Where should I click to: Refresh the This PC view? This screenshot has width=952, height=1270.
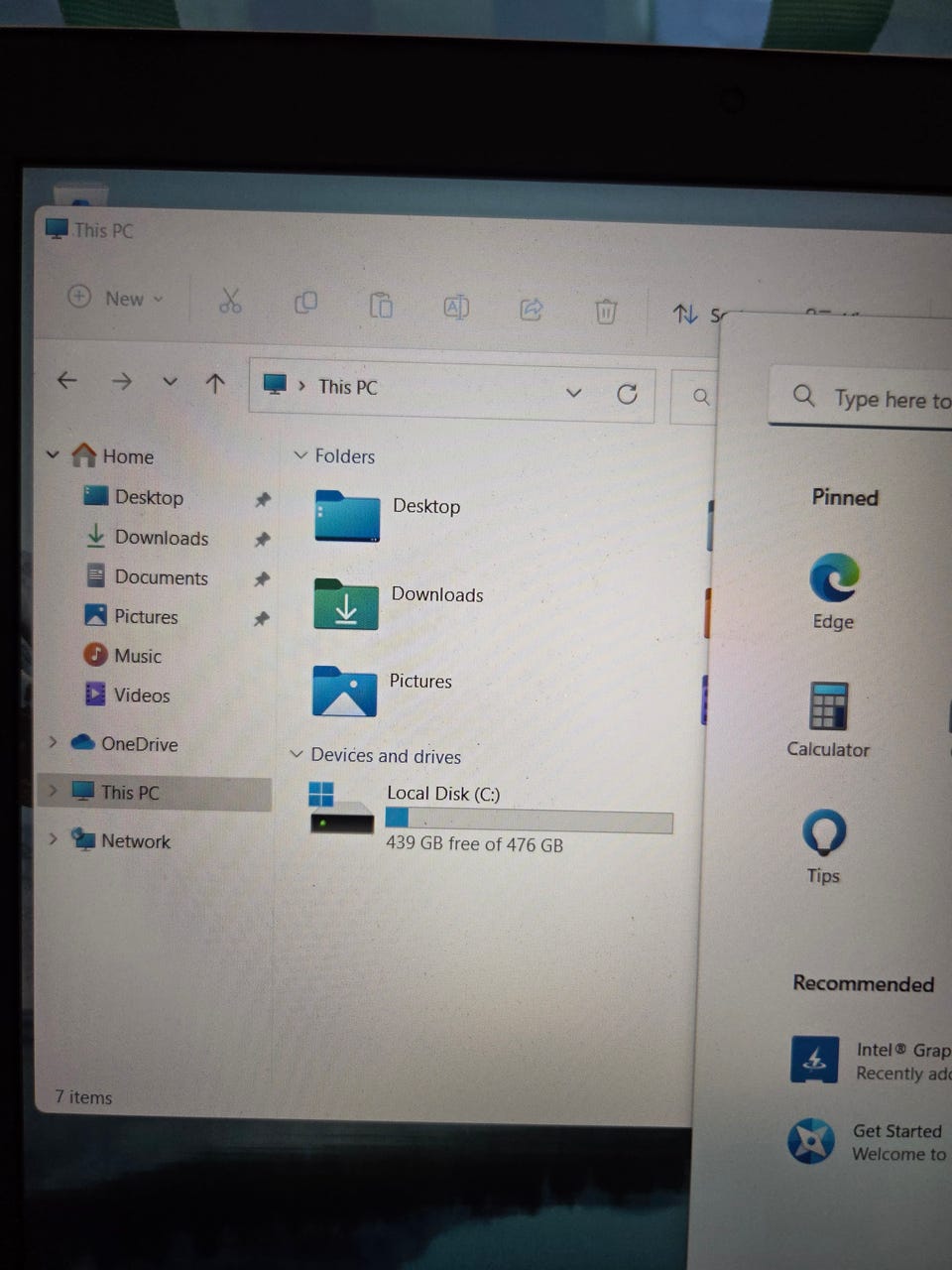[627, 395]
